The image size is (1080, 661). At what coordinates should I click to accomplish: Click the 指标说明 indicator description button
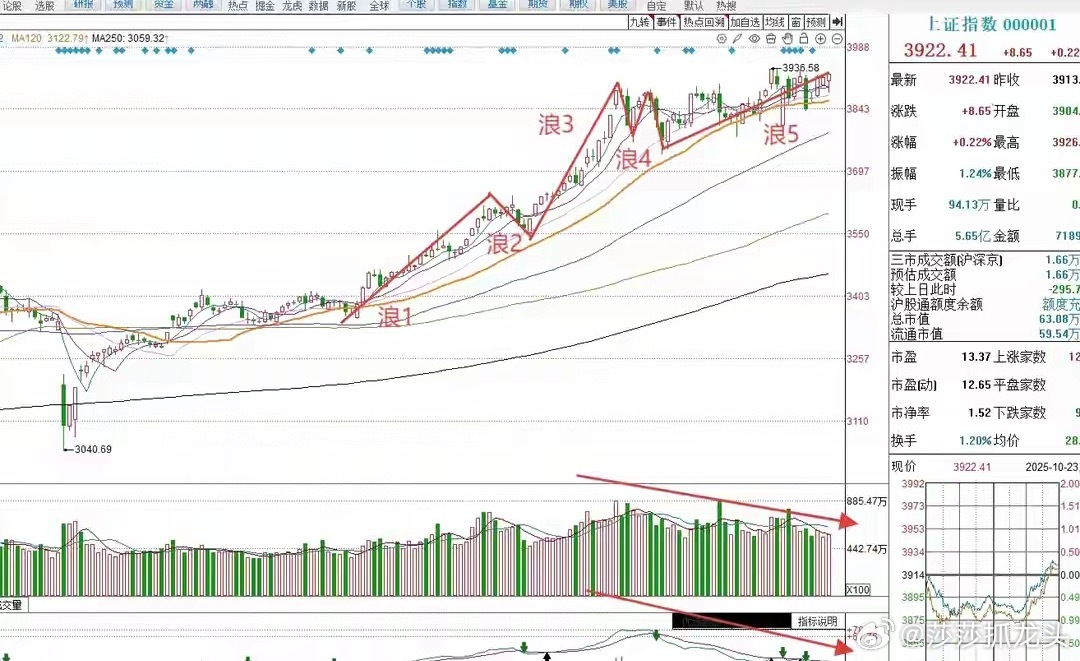click(x=818, y=621)
